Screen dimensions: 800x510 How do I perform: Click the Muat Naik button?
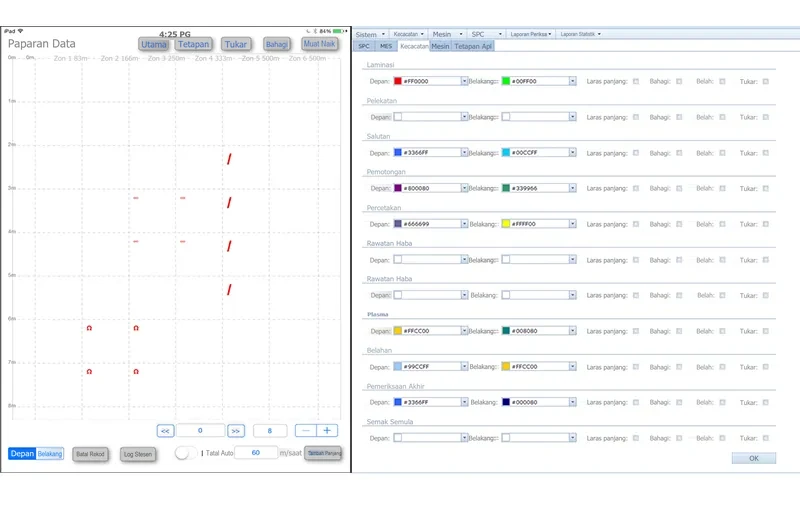pyautogui.click(x=319, y=44)
